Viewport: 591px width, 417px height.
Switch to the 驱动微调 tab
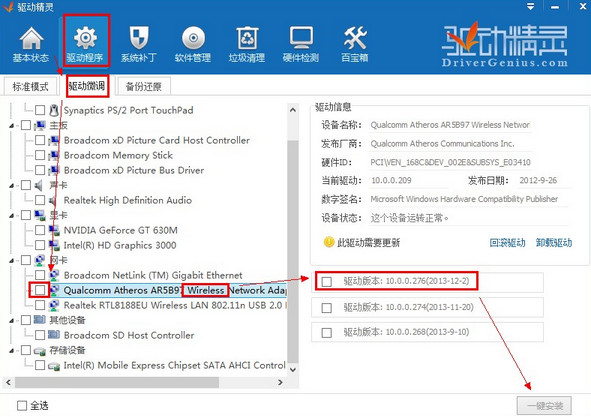[86, 86]
